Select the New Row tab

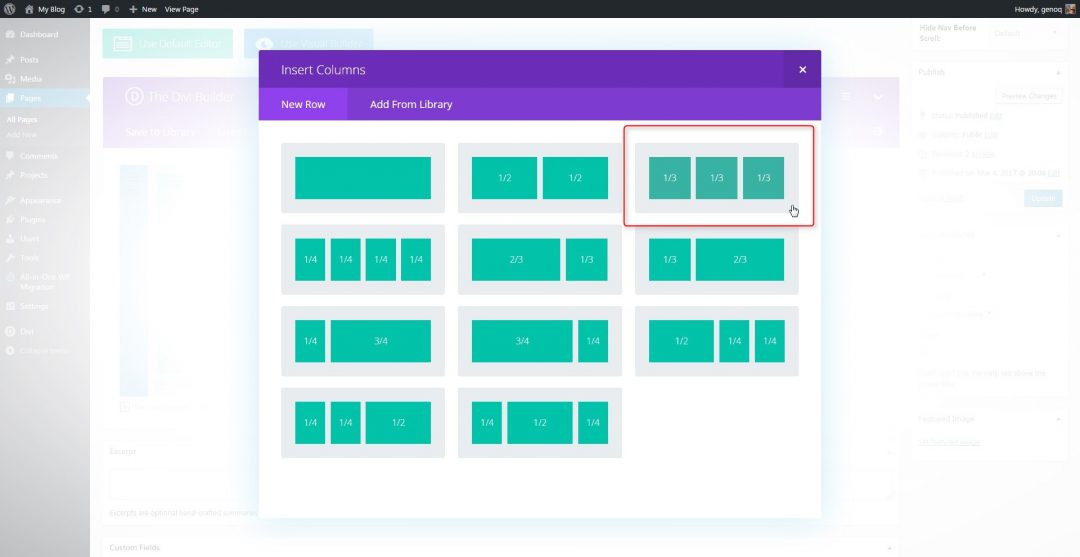point(303,104)
